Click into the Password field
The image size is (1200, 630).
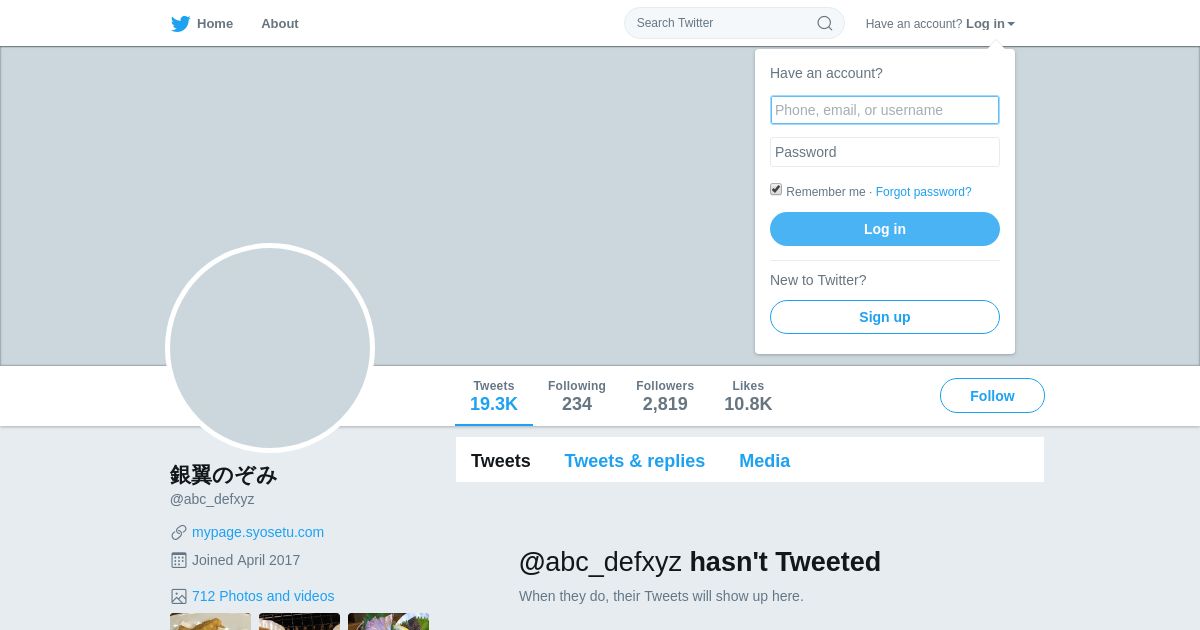(x=884, y=152)
